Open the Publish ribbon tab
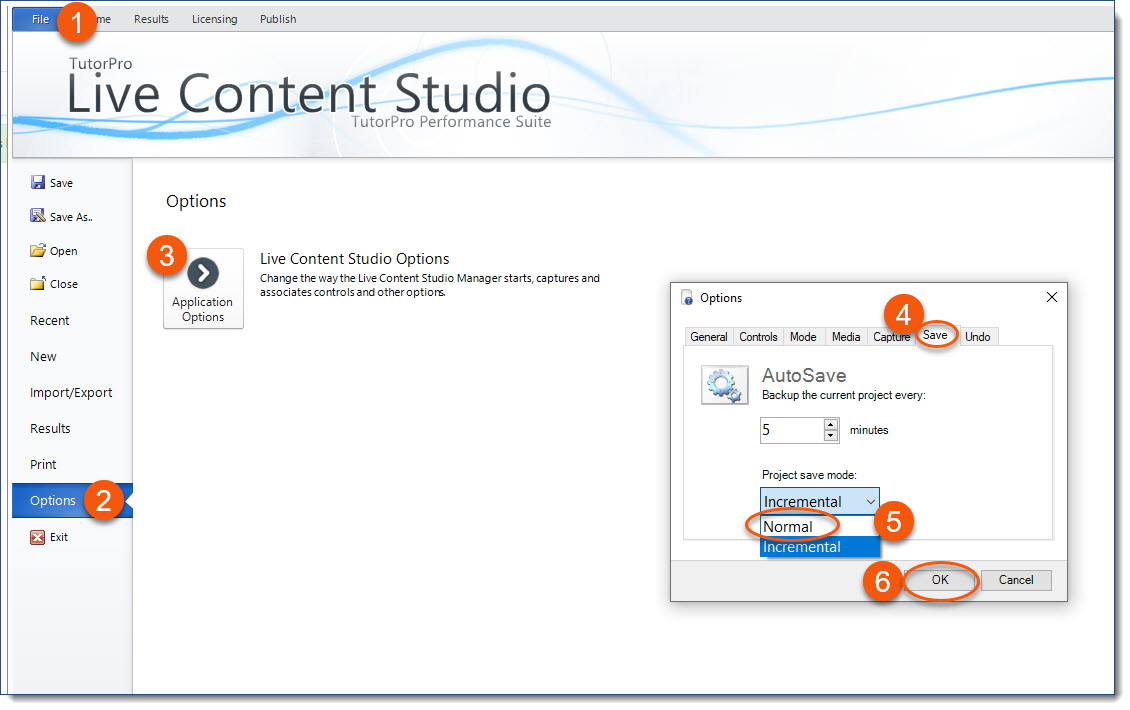This screenshot has width=1130, height=710. click(x=278, y=19)
